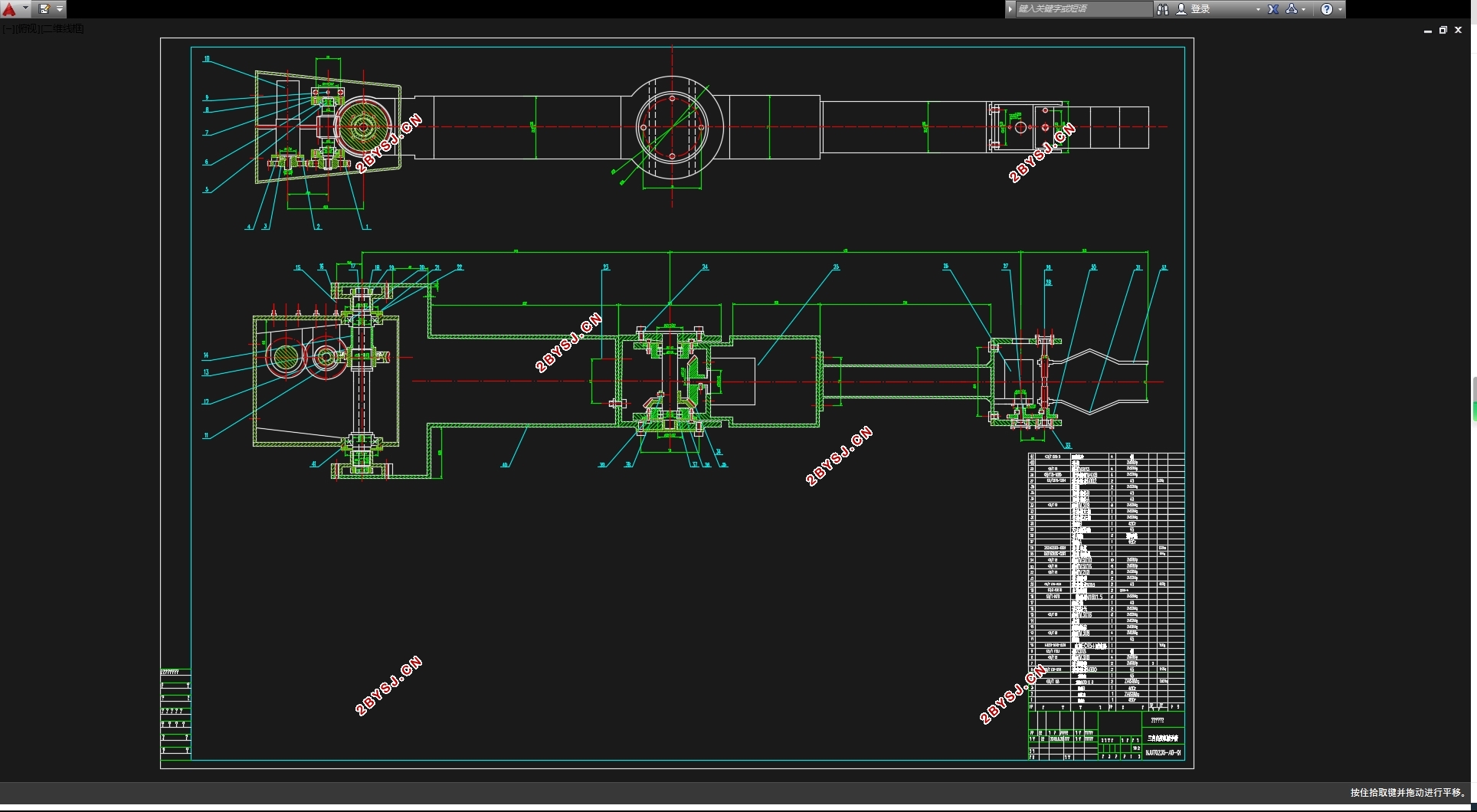Screen dimensions: 1477x812
Task: Focus the keyword search input field
Action: [1083, 9]
